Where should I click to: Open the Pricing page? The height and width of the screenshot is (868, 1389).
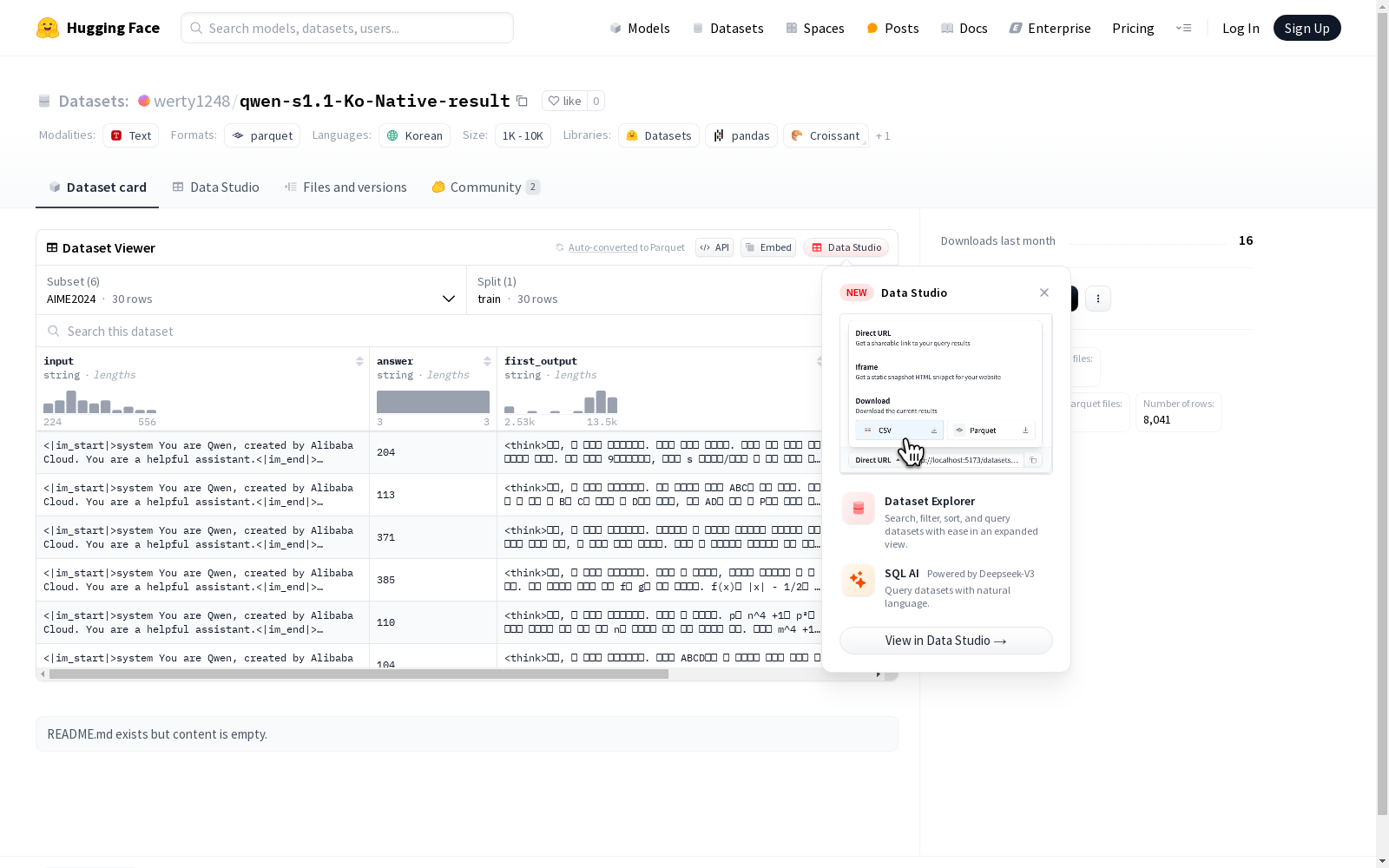(1133, 28)
